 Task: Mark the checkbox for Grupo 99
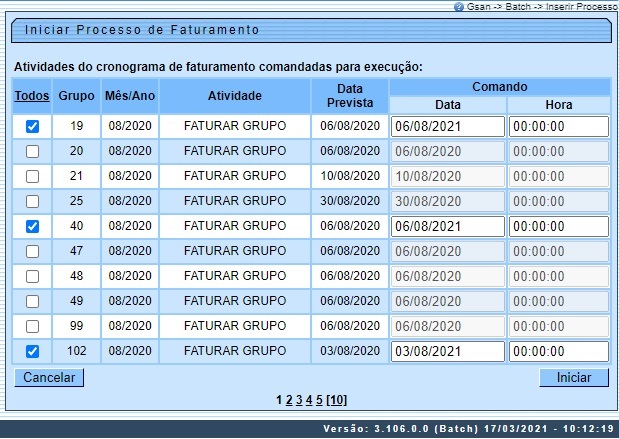(32, 327)
